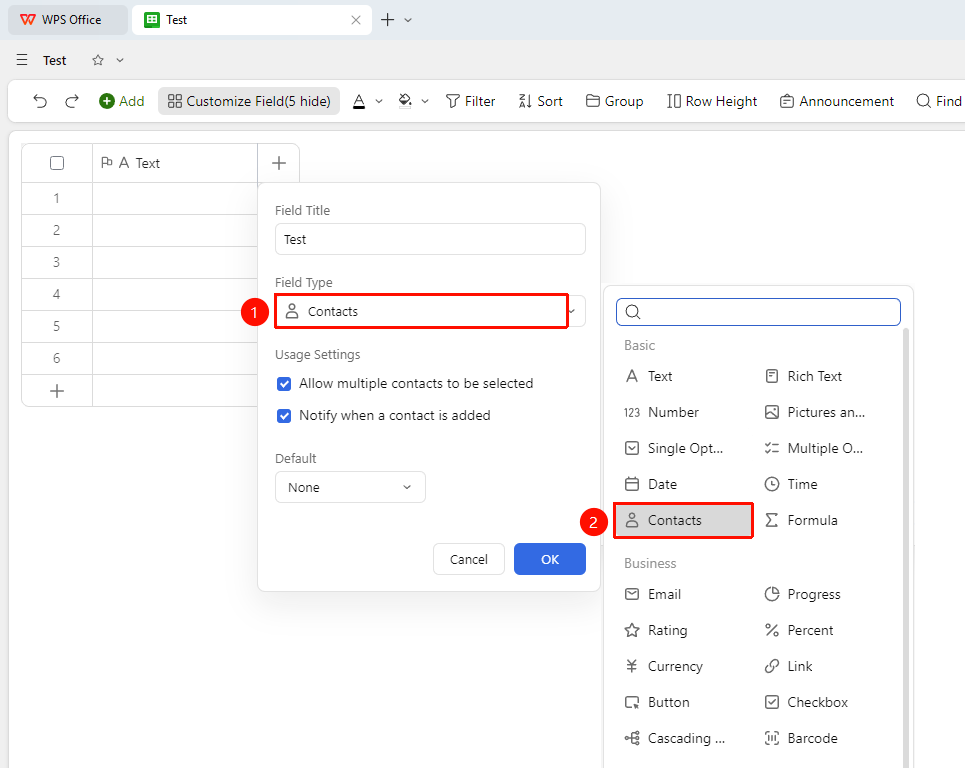
Task: Select the Rating field type
Action: [656, 630]
